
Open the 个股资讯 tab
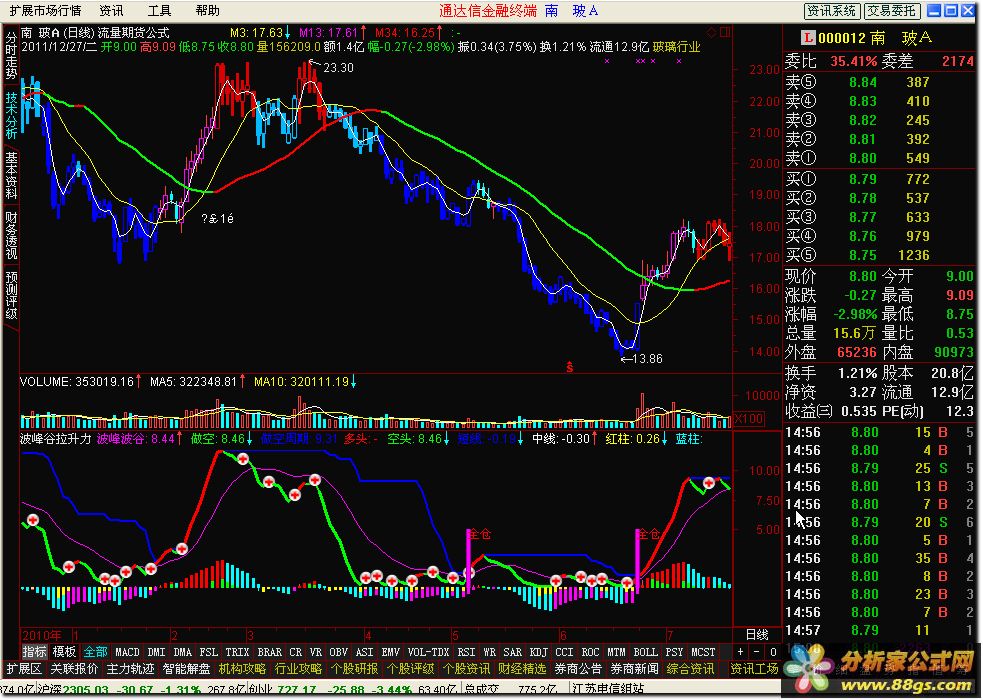(x=466, y=669)
